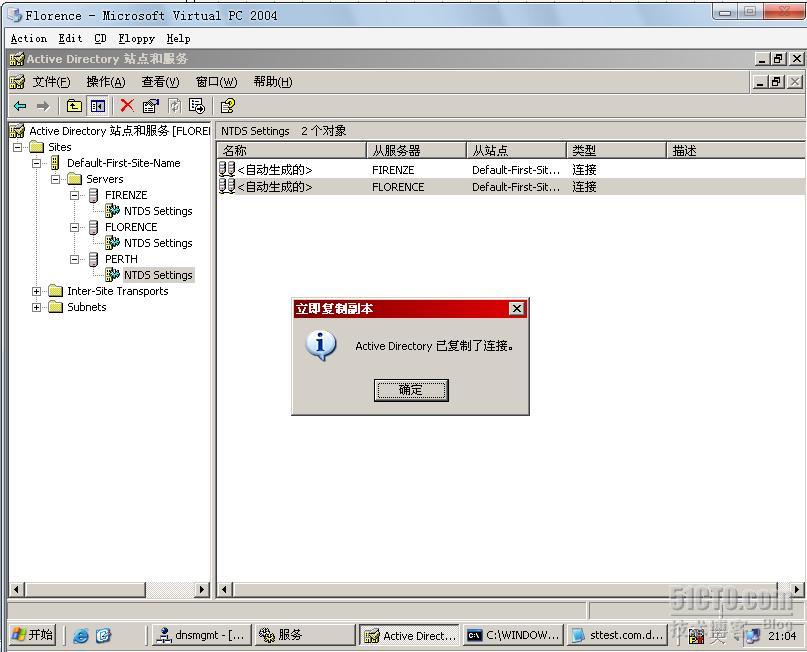Image resolution: width=807 pixels, height=652 pixels.
Task: Click the 确定 button in dialog
Action: tap(411, 390)
